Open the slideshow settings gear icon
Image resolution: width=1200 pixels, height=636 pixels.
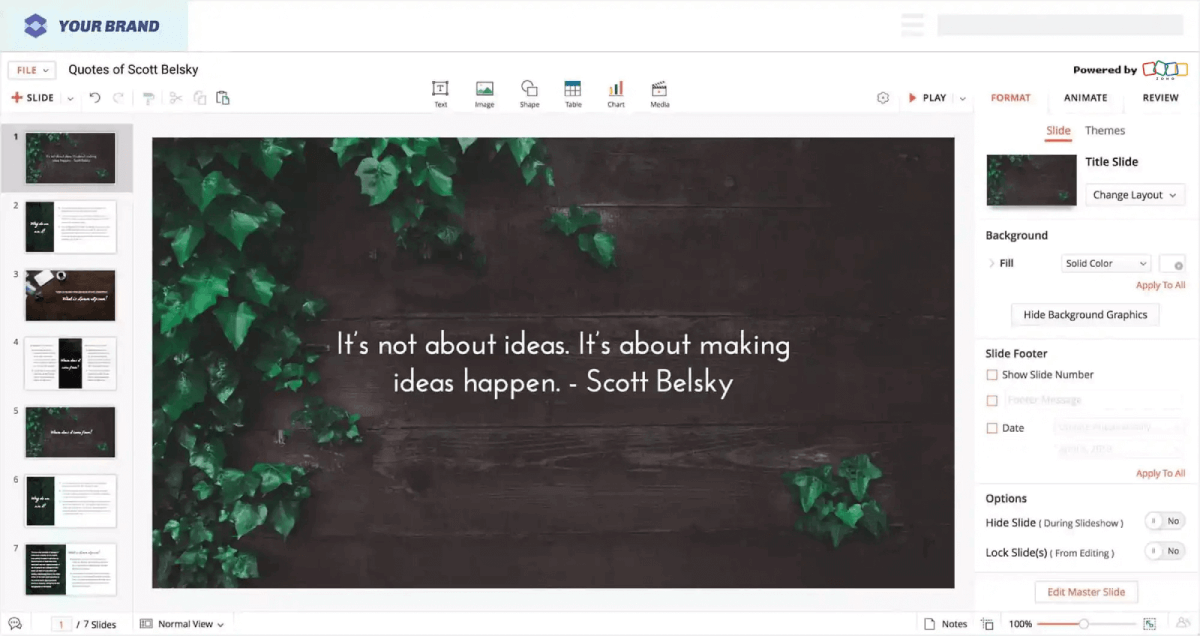click(x=883, y=97)
